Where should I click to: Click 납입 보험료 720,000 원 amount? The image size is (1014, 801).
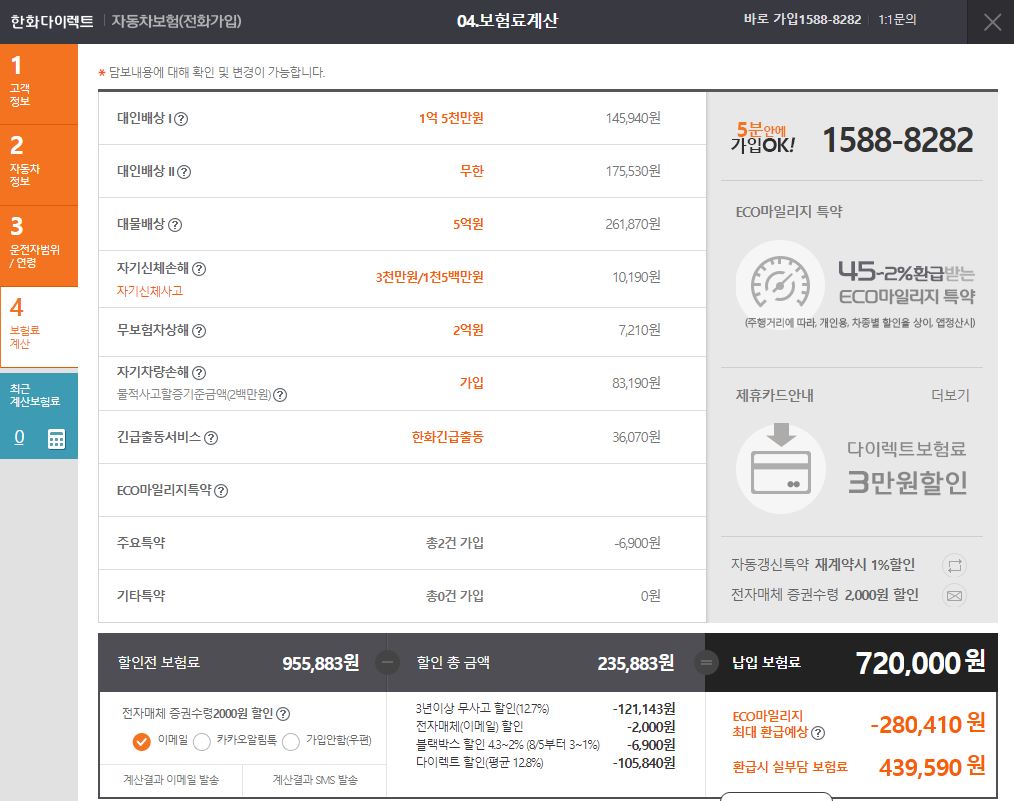tap(920, 663)
